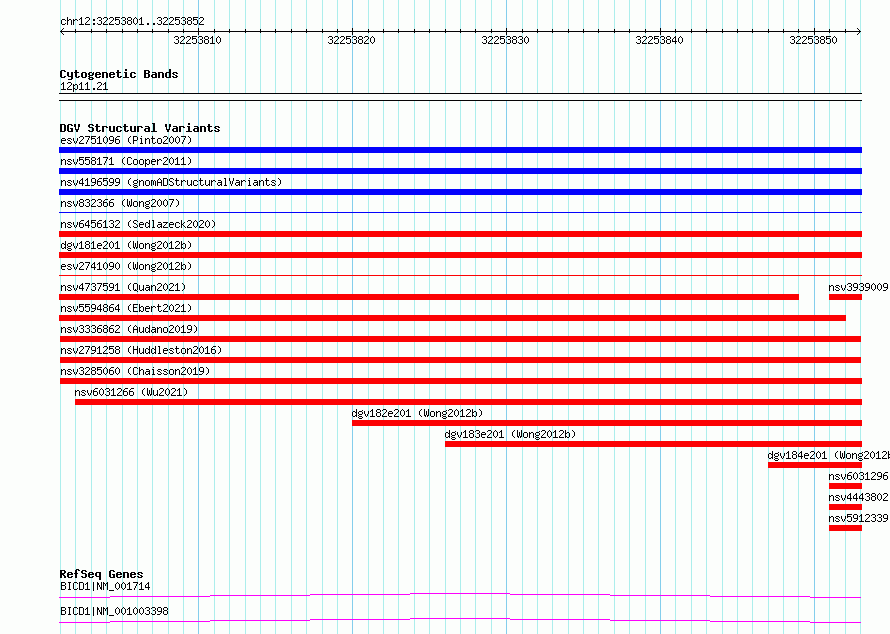Select the magenta line under BICD1|NM_001714

click(460, 595)
